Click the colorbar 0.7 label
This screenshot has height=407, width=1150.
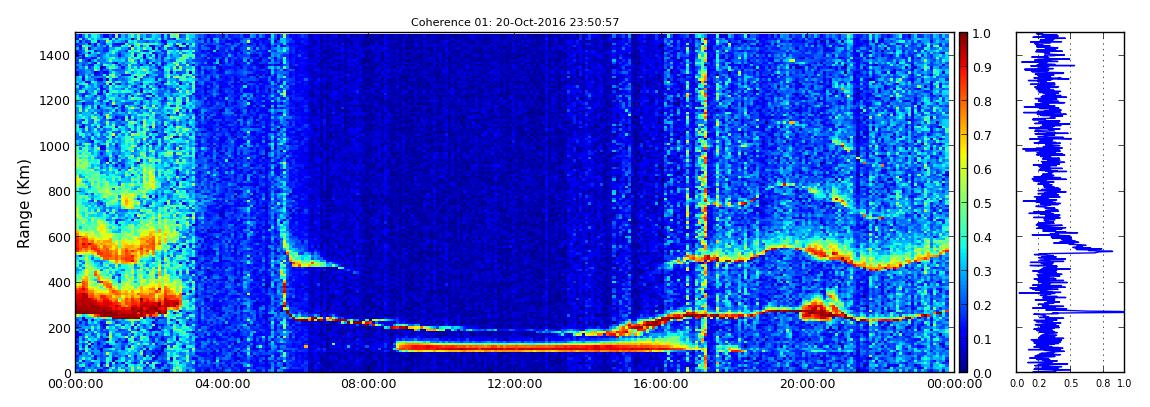point(981,136)
